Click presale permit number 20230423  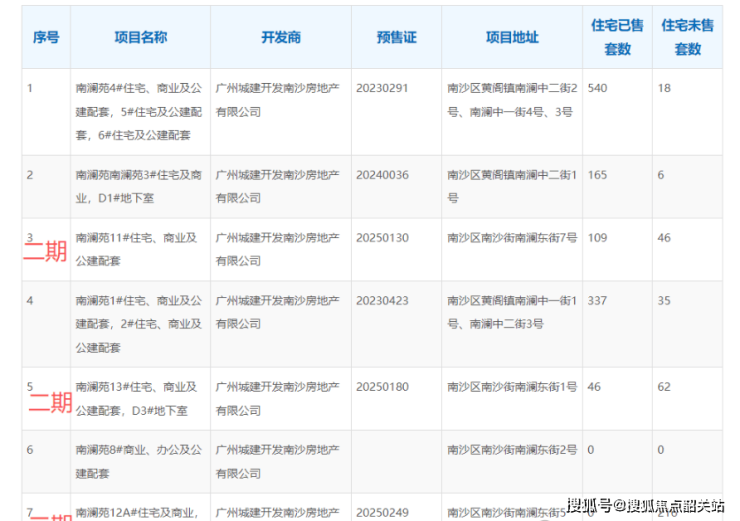pyautogui.click(x=382, y=300)
